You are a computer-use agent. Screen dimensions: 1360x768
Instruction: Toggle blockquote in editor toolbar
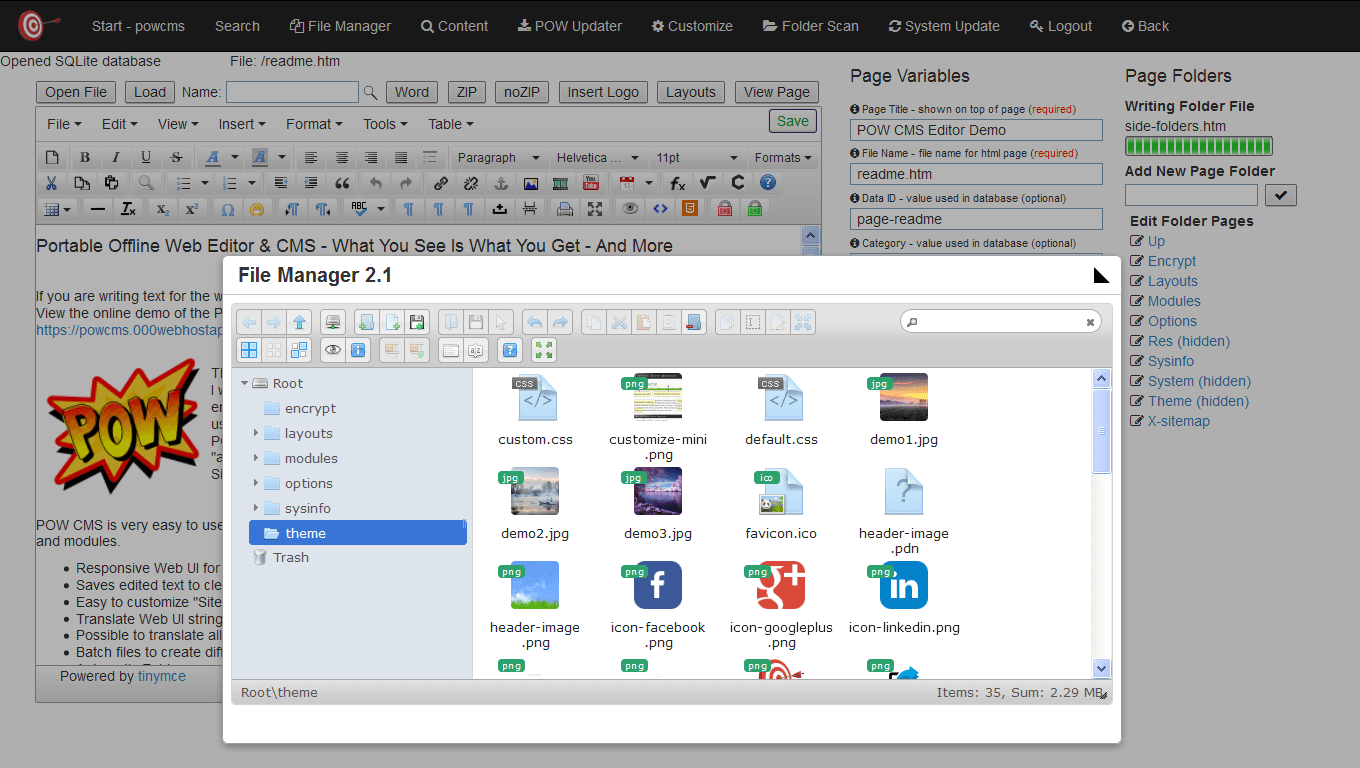tap(342, 184)
